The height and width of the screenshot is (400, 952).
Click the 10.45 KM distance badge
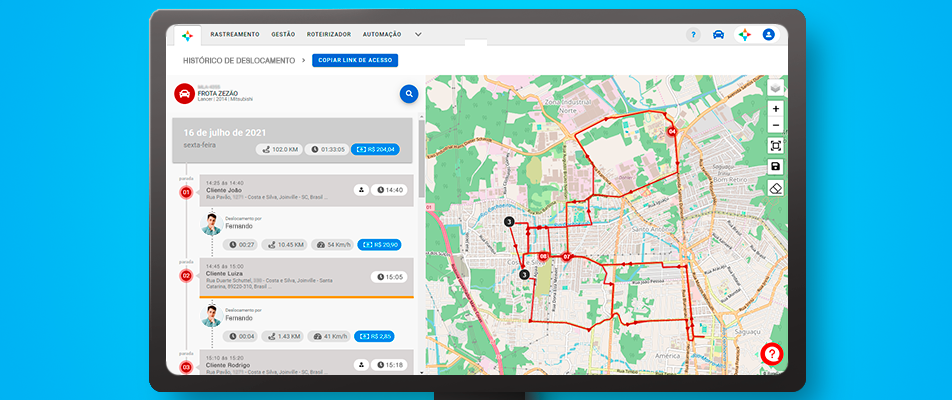(285, 245)
